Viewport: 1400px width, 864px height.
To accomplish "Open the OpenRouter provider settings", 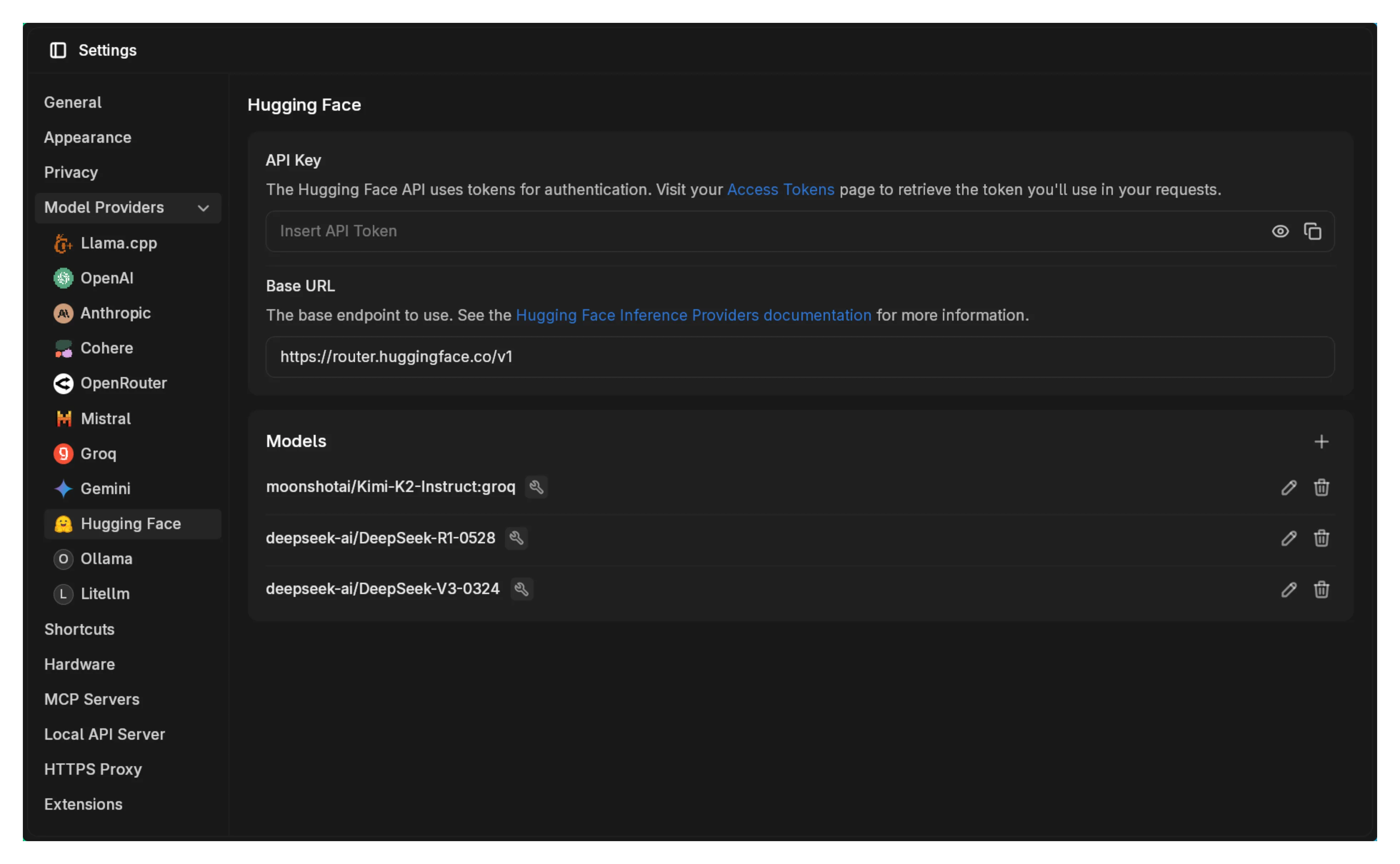I will [124, 383].
